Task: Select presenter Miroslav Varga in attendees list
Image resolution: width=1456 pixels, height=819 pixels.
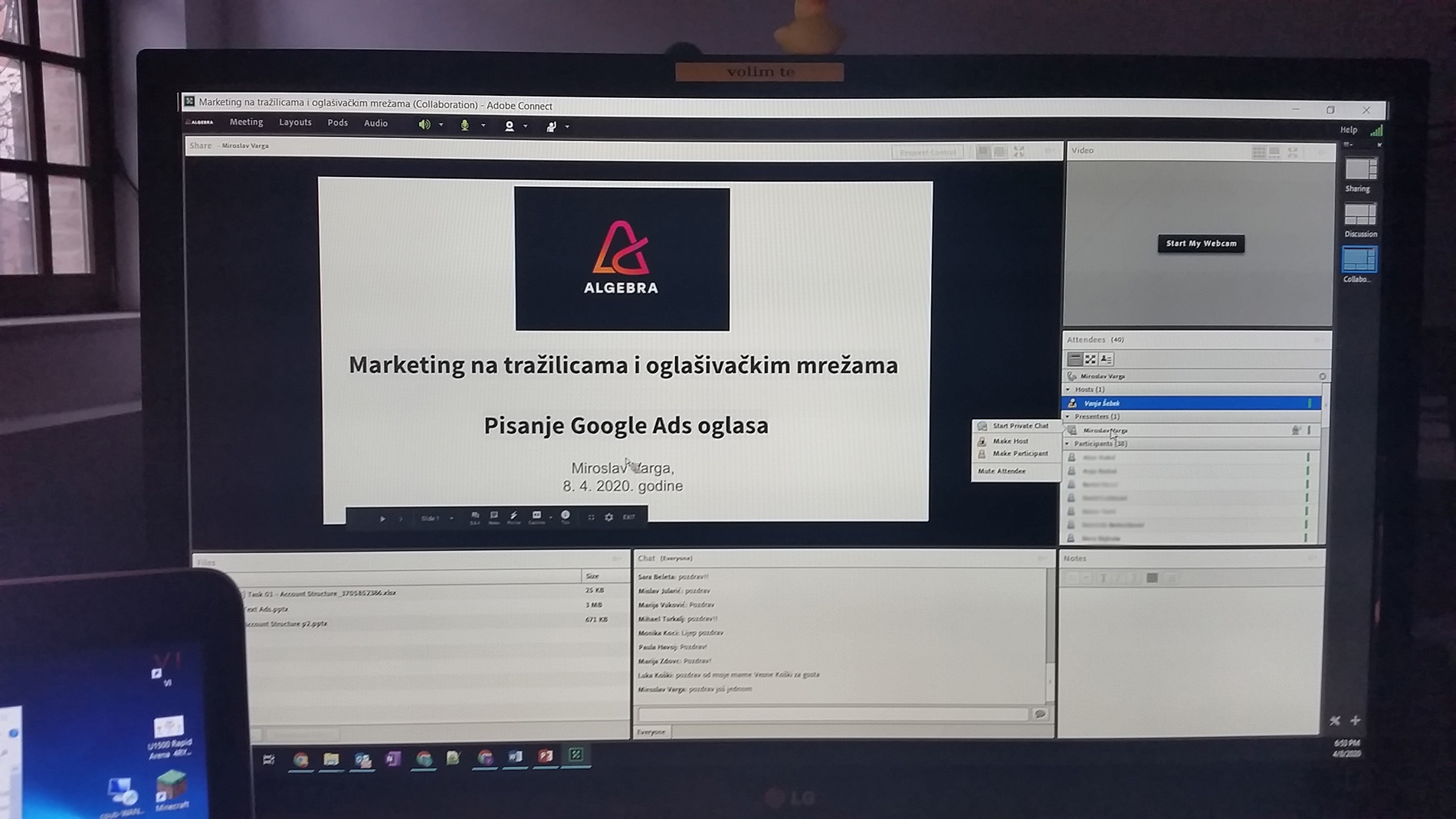Action: point(1191,431)
